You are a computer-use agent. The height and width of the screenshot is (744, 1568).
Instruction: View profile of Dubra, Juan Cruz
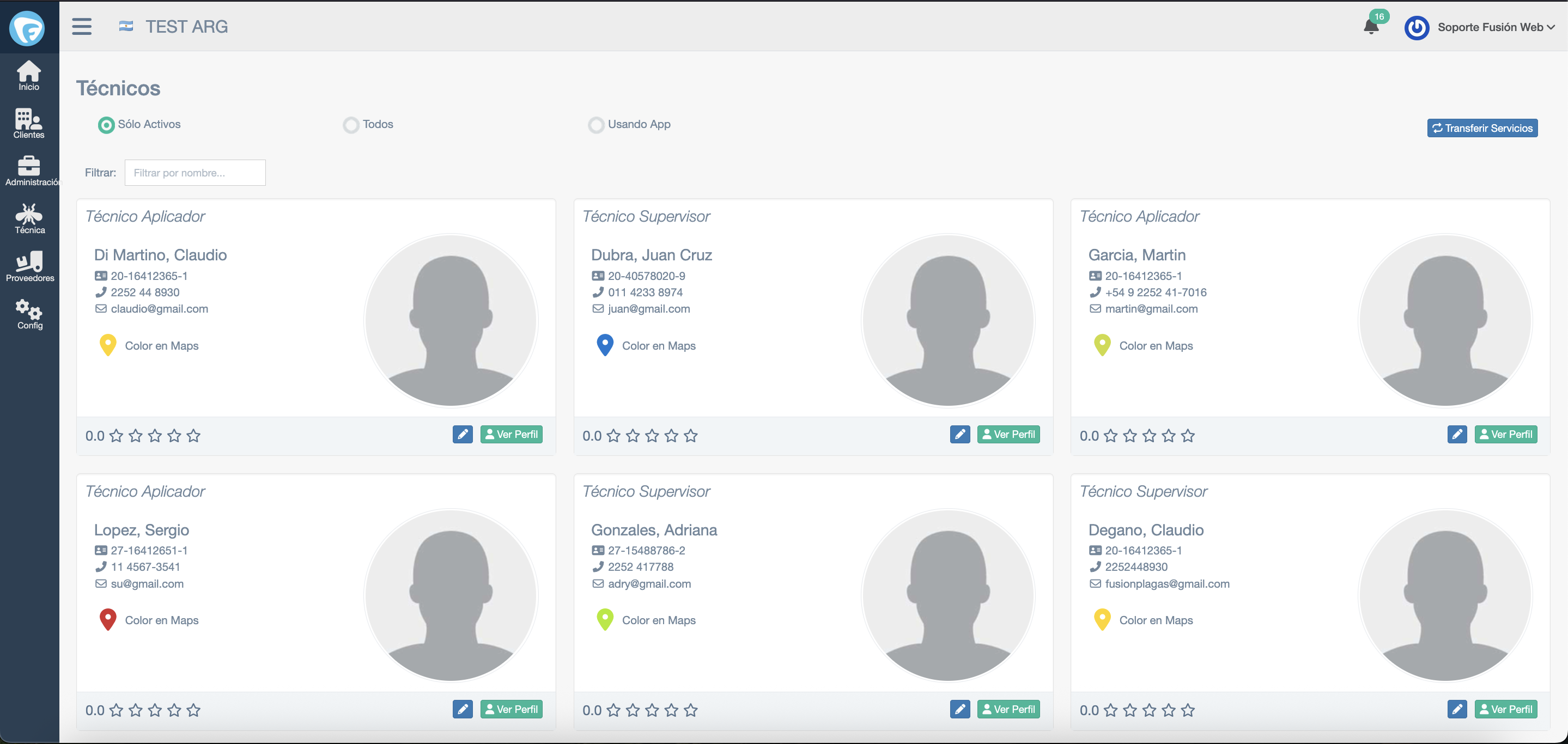[1008, 434]
